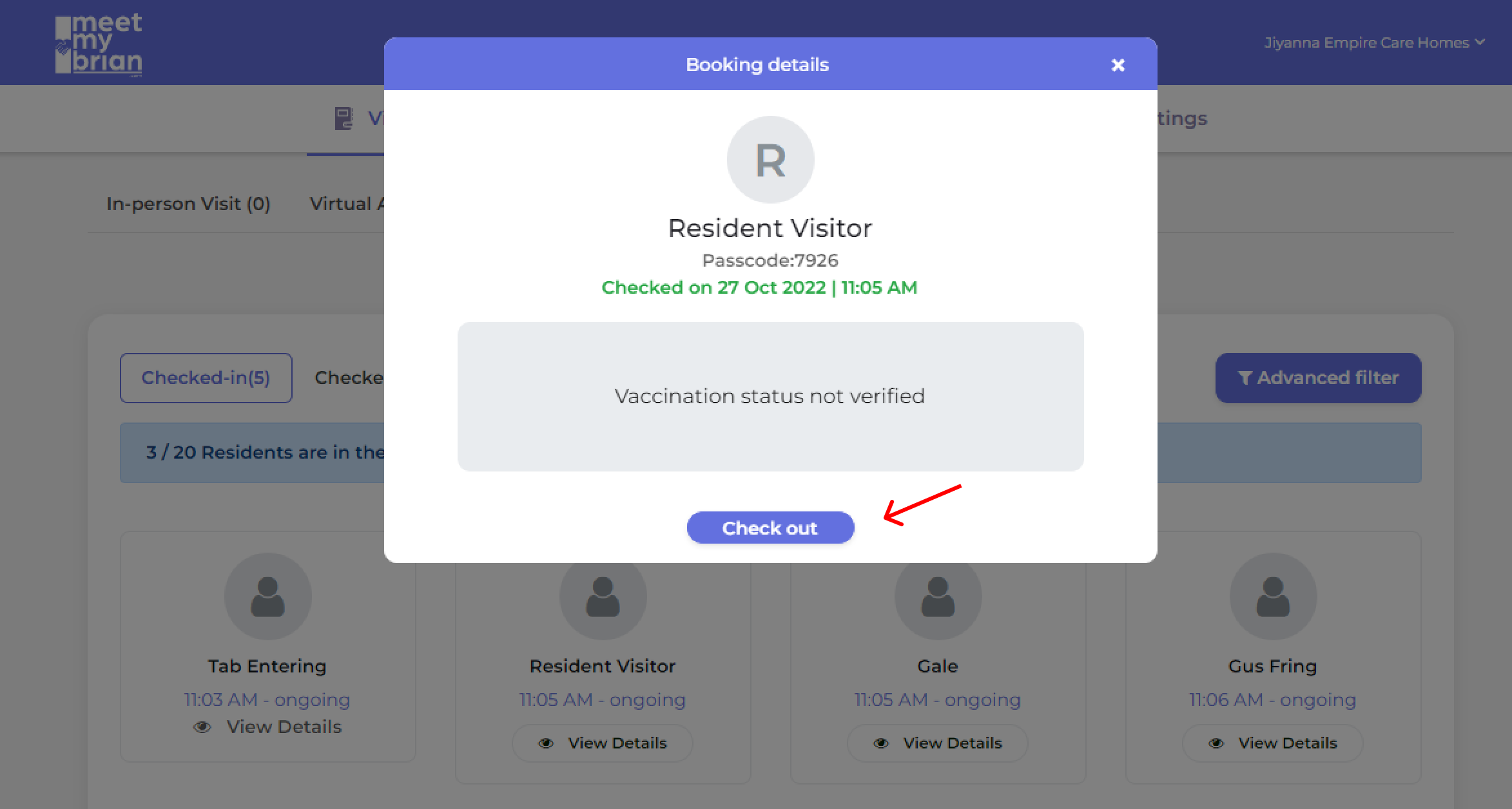Screen dimensions: 1512x809
Task: Click the eye icon on Gale's card
Action: [881, 743]
